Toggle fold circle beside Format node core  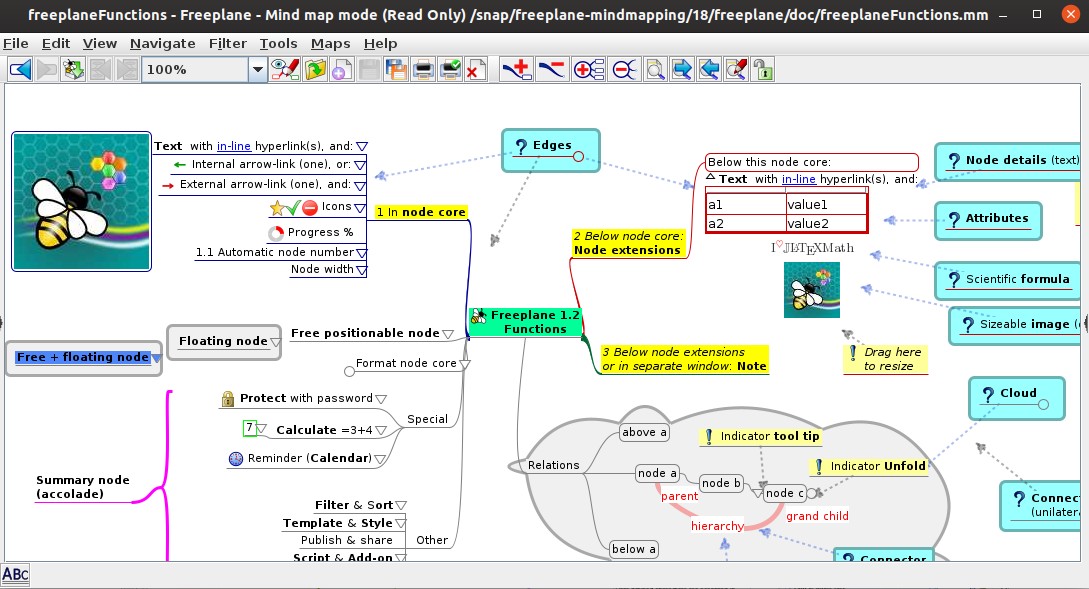349,372
